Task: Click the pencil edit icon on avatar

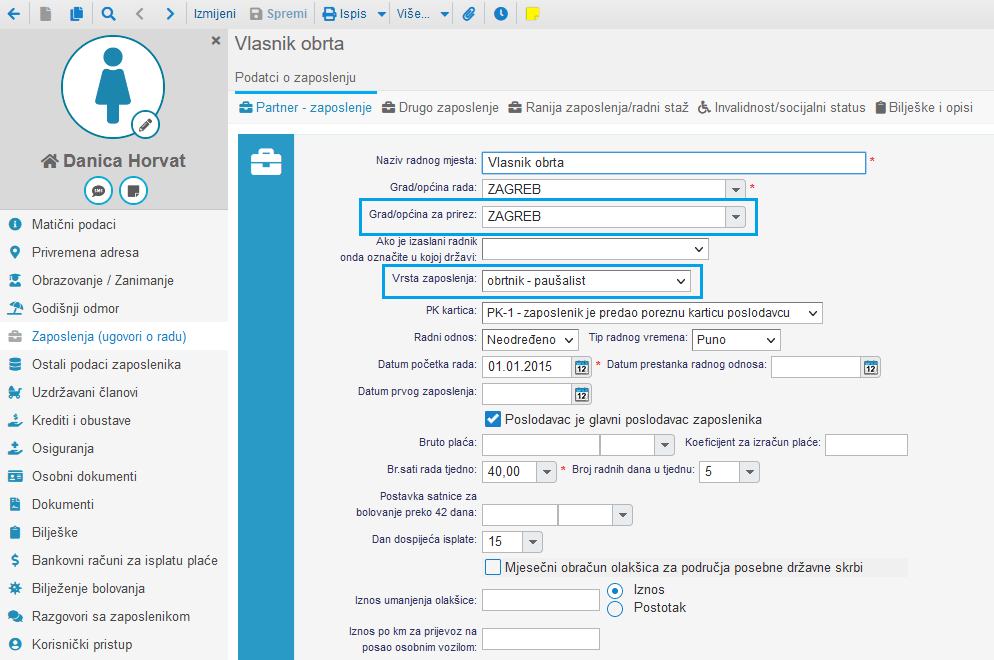Action: [146, 125]
